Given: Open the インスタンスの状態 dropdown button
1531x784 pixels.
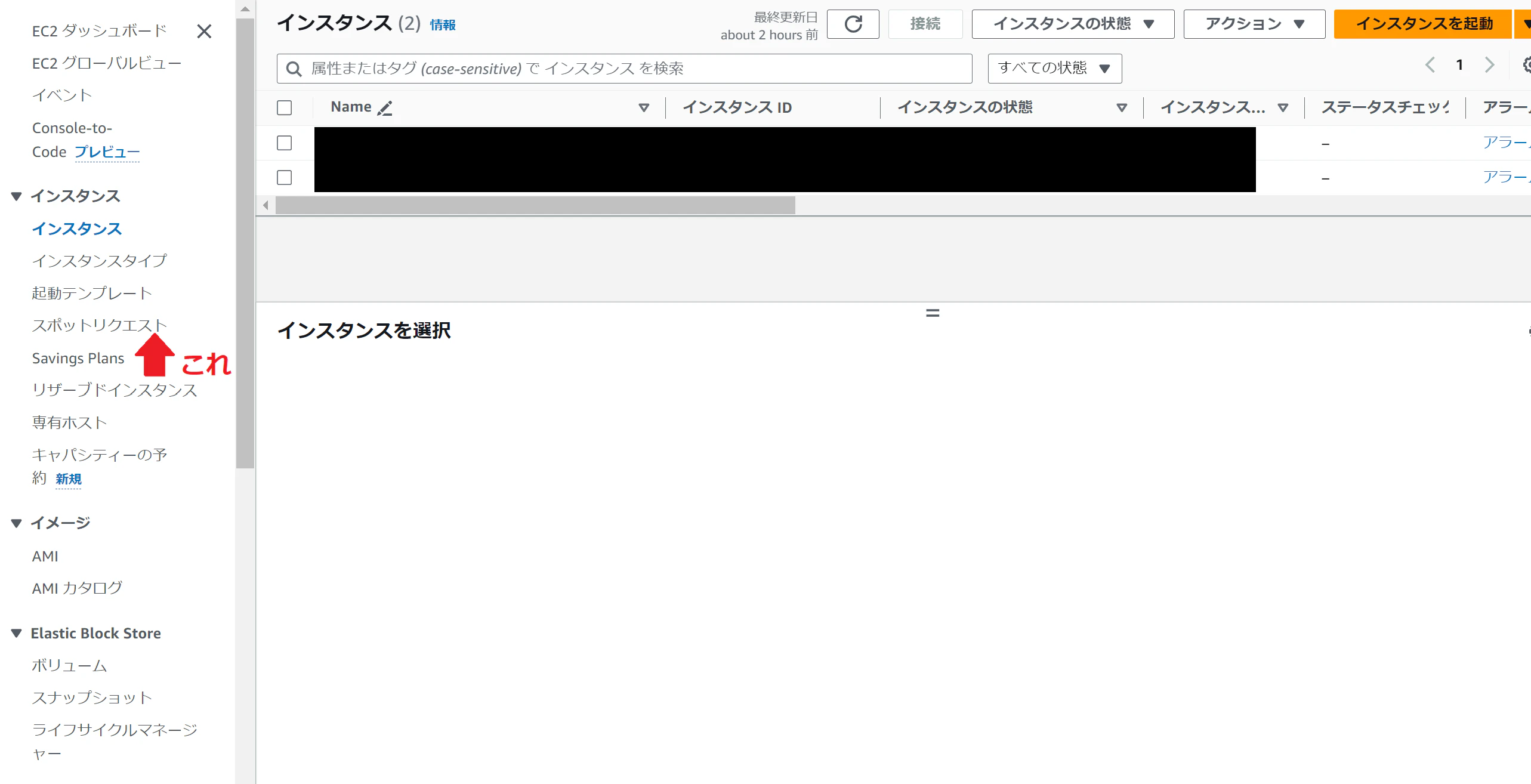Looking at the screenshot, I should pyautogui.click(x=1073, y=24).
